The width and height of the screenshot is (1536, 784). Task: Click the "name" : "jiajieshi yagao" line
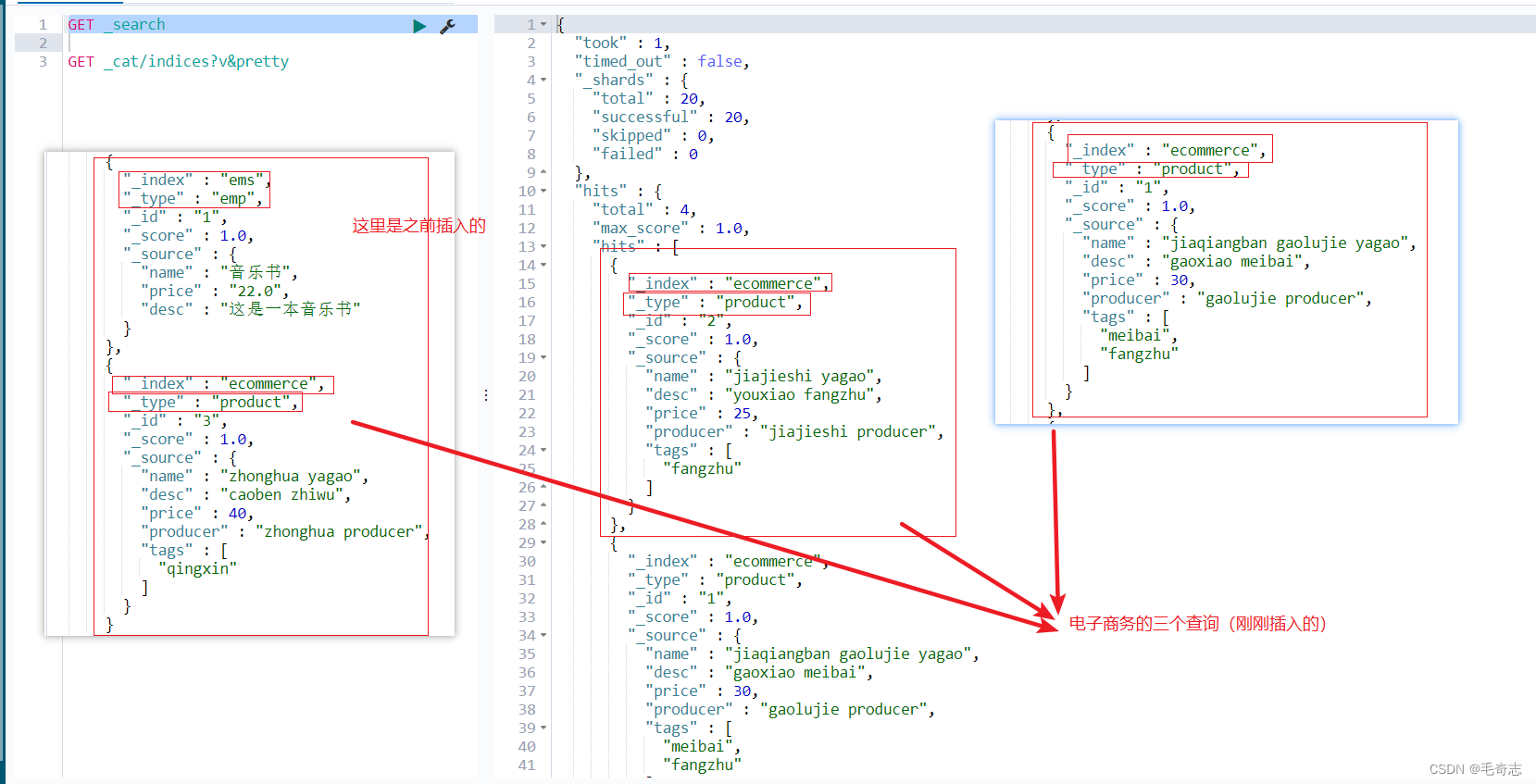tap(764, 377)
